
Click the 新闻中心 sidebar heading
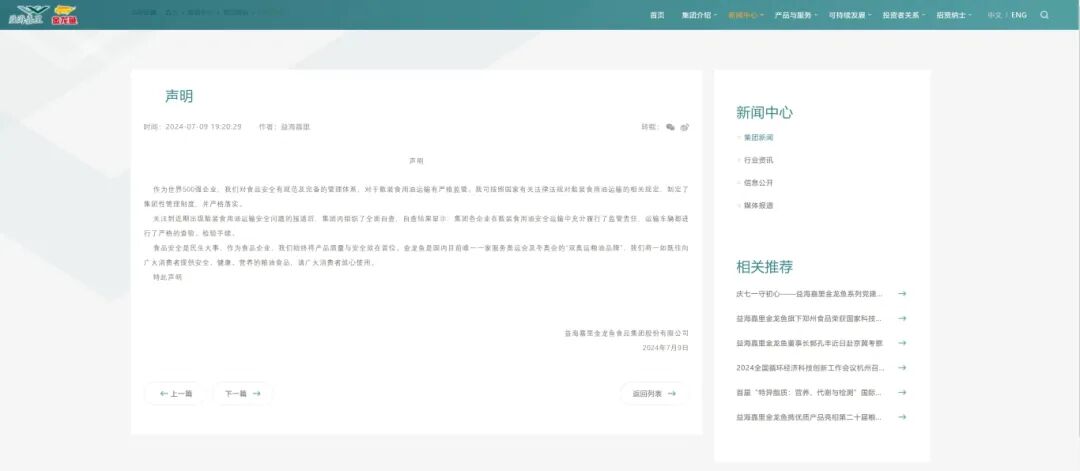click(764, 112)
